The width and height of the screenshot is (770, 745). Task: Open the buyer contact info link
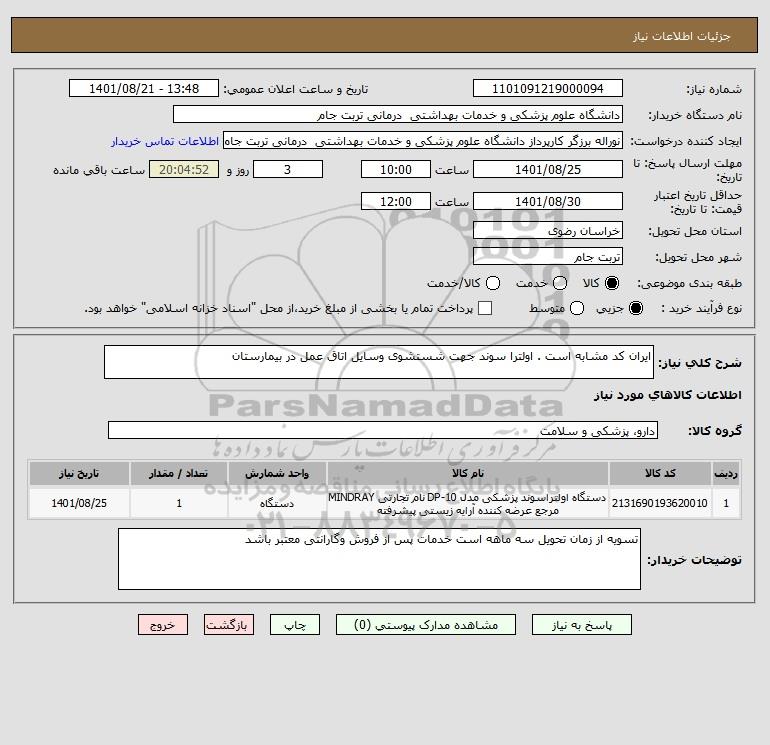[x=165, y=141]
